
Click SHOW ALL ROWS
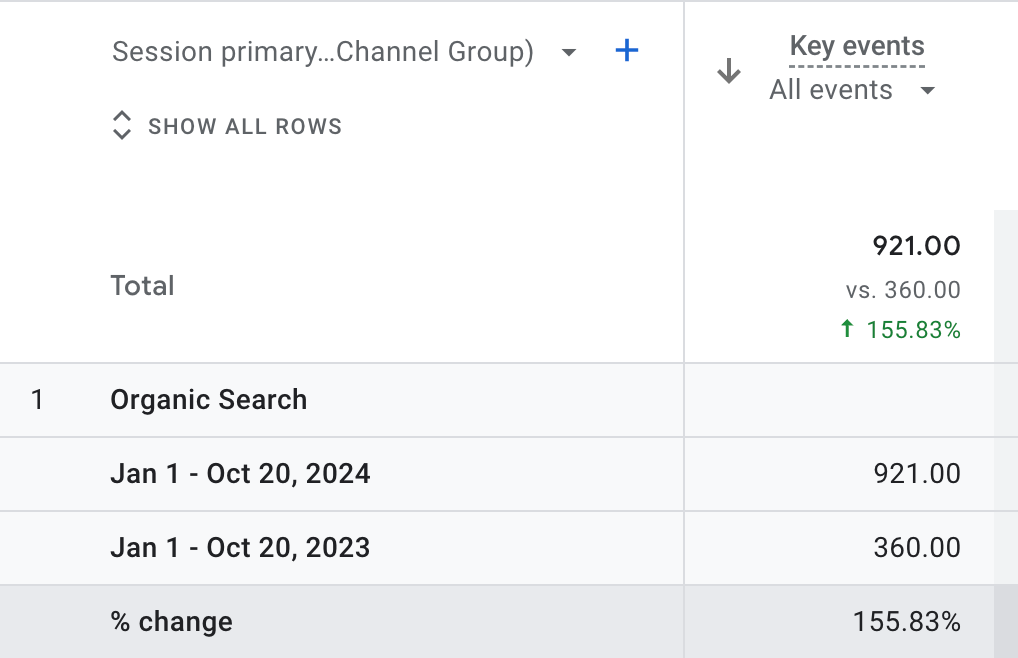pos(245,126)
